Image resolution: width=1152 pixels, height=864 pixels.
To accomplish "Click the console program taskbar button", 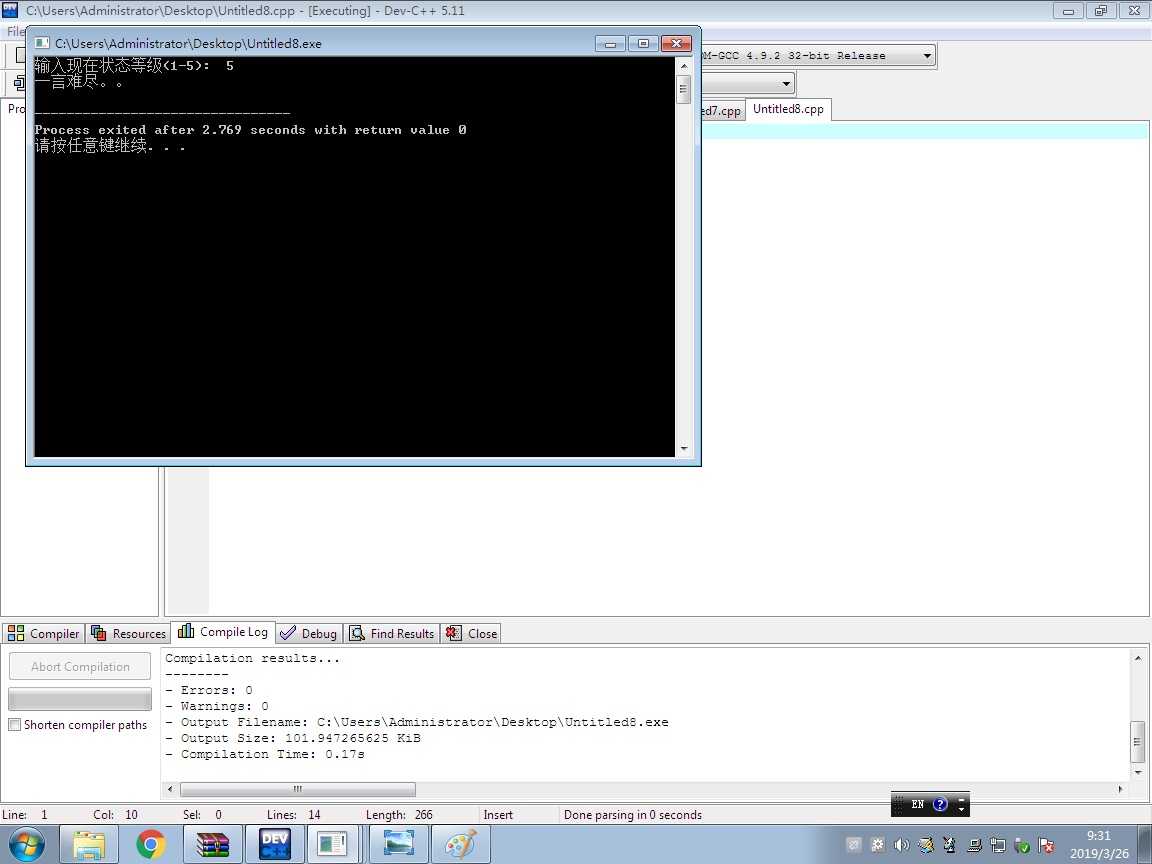I will [333, 844].
